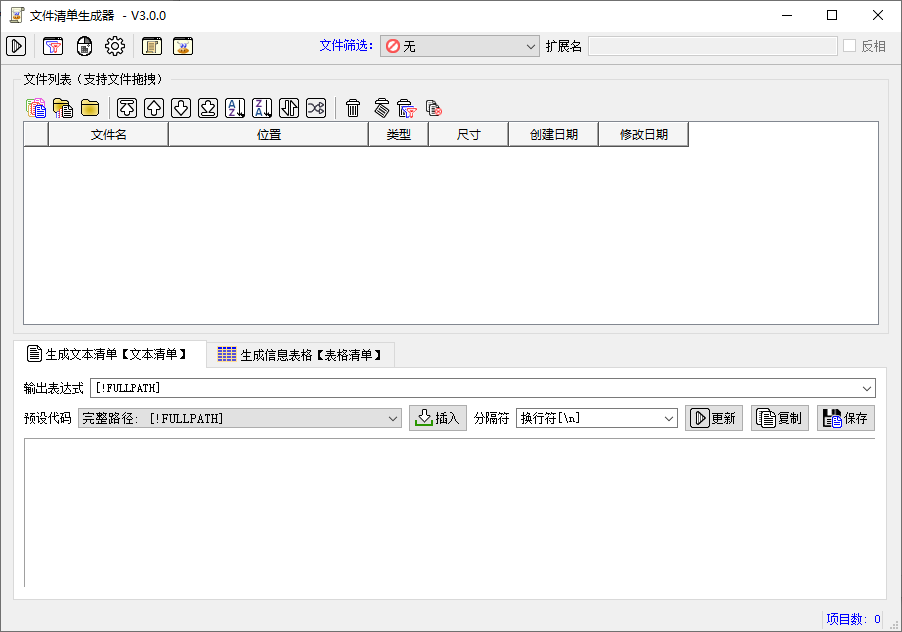The height and width of the screenshot is (632, 902).
Task: Shuffle the file list order randomly
Action: [316, 108]
